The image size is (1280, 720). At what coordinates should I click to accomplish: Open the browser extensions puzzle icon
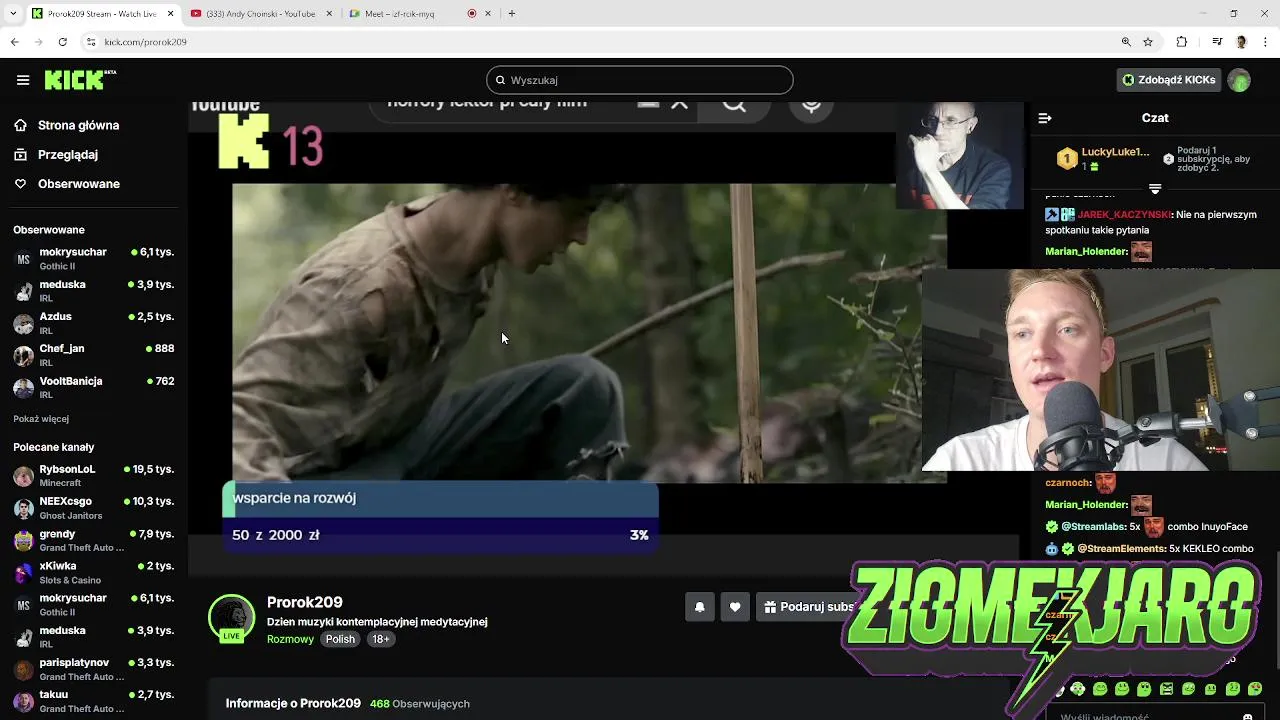click(1181, 42)
